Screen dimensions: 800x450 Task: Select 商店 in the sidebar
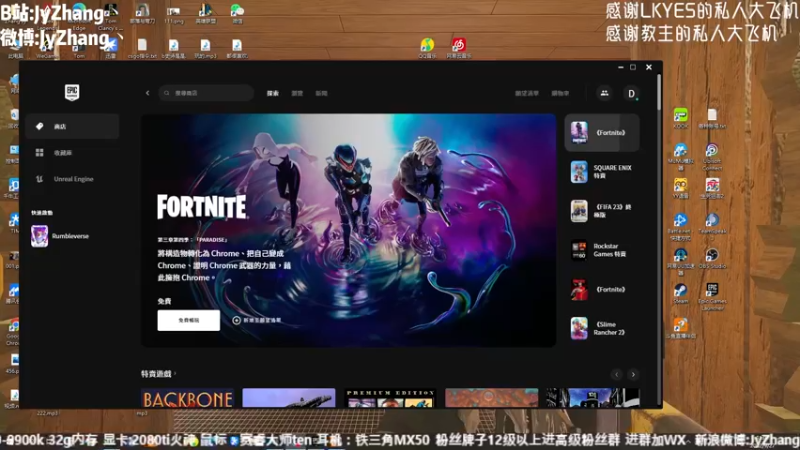click(72, 126)
